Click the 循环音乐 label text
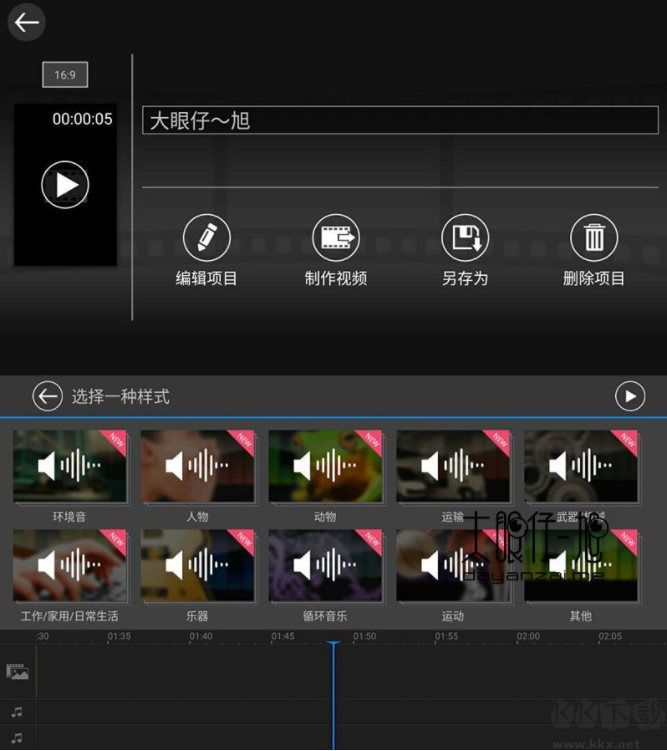Screen dimensions: 667x751 coord(325,616)
